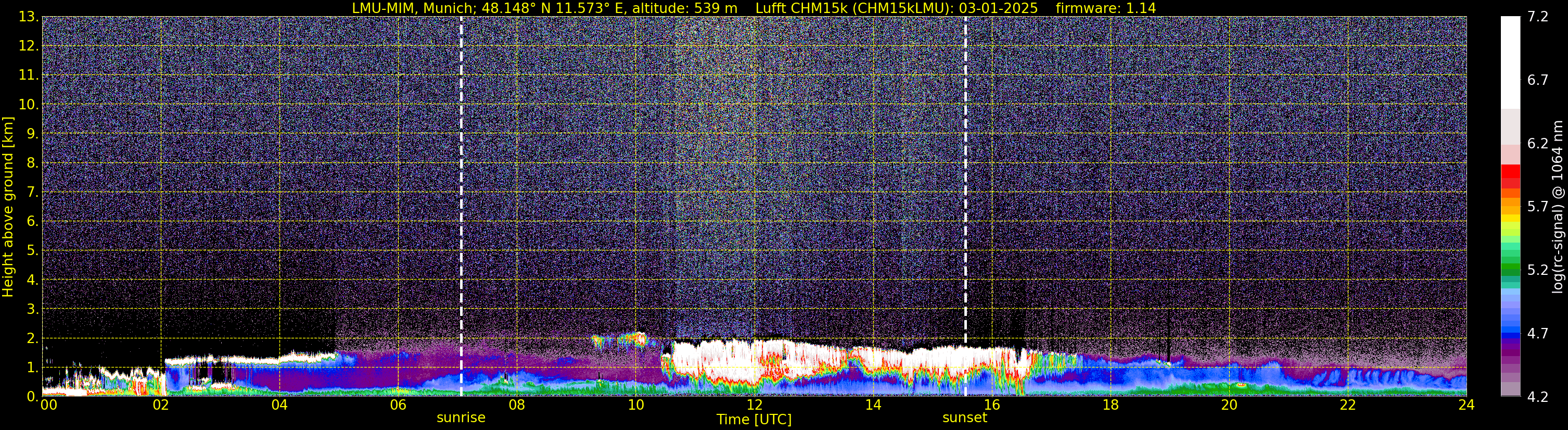Click the time axis tick '06'
1568x430 pixels.
point(398,405)
